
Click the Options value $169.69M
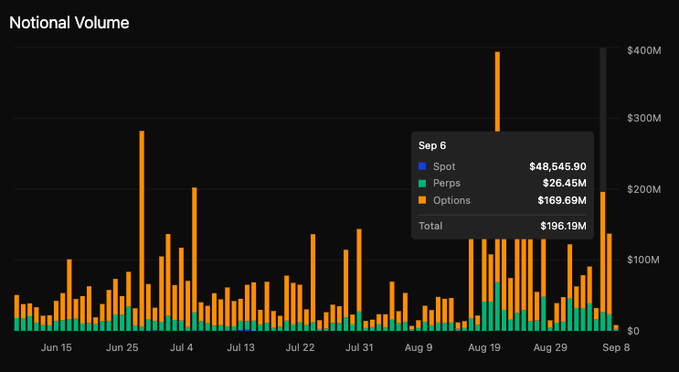click(x=562, y=200)
